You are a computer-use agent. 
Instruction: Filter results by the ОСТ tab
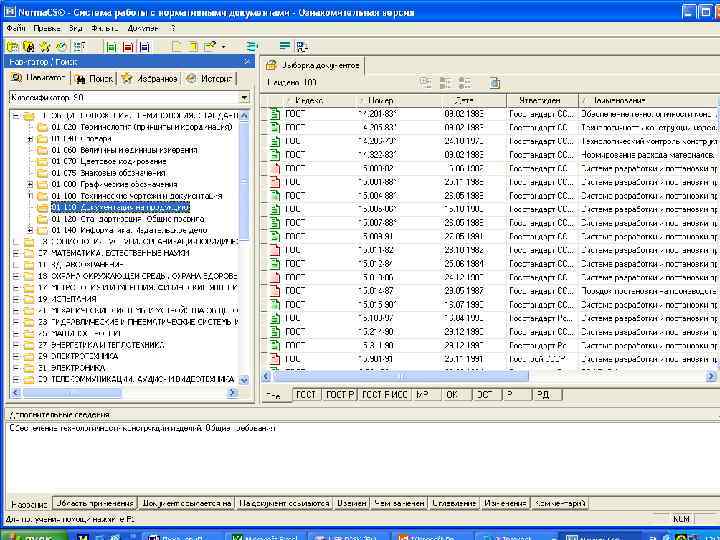click(486, 395)
